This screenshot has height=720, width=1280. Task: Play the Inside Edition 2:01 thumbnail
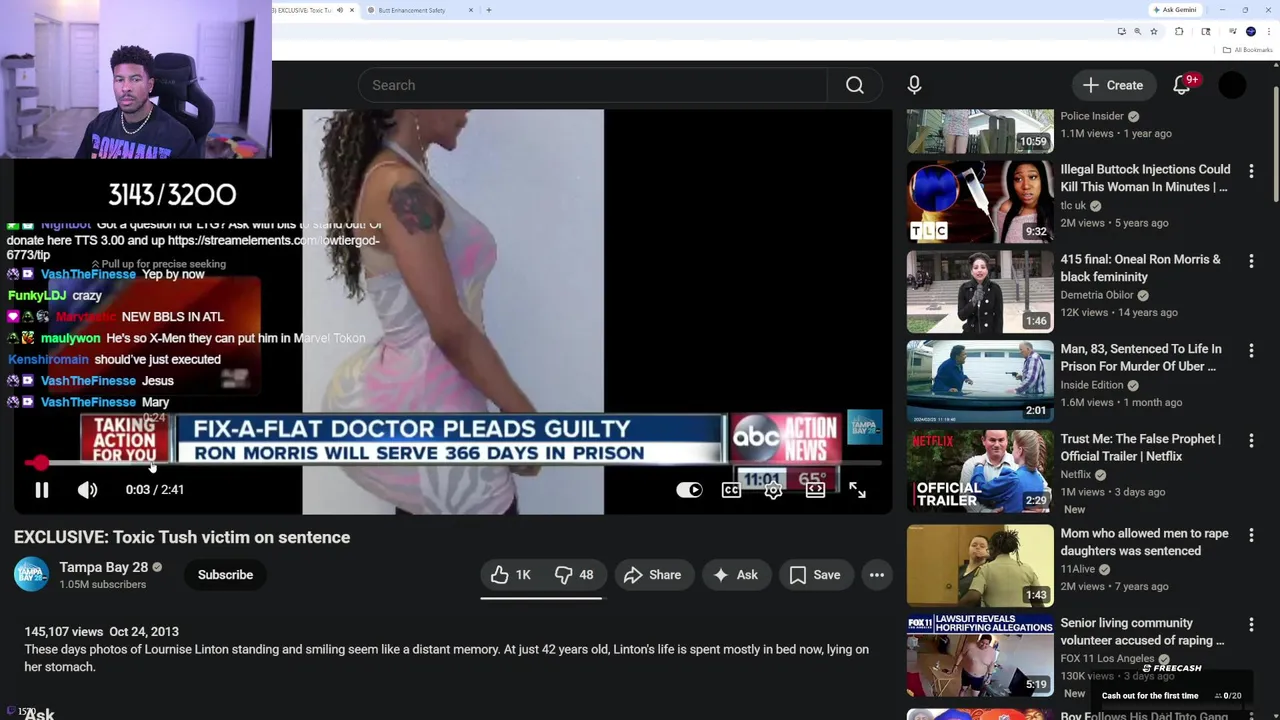click(980, 381)
